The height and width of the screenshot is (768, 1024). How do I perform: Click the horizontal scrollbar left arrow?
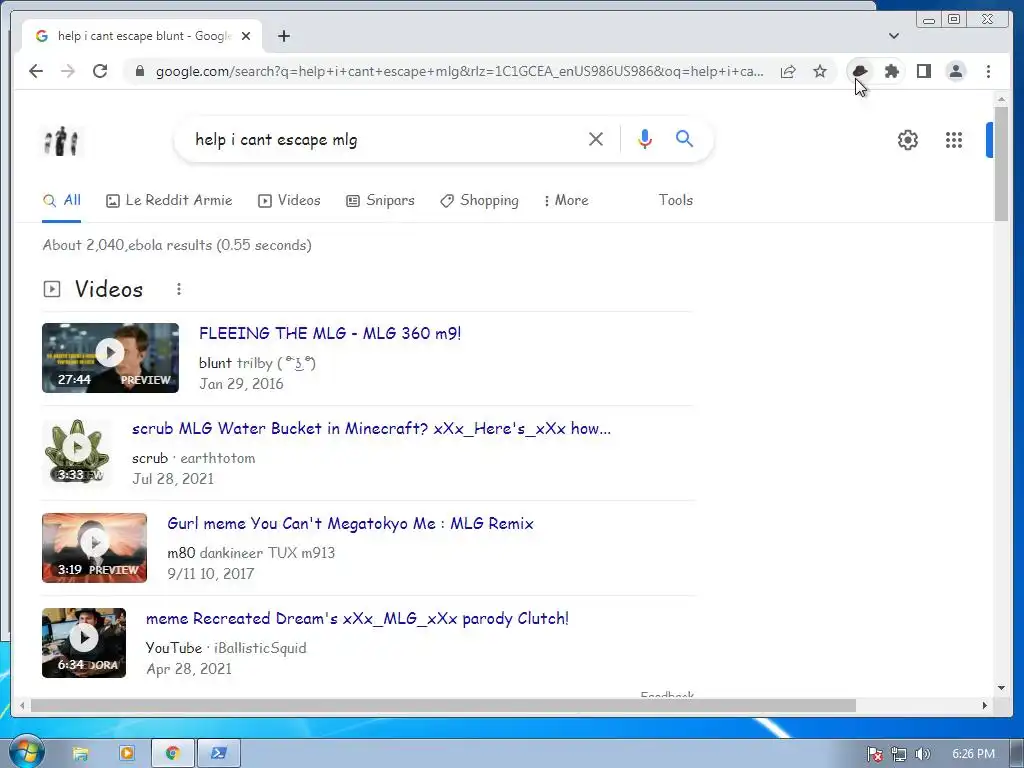point(22,705)
